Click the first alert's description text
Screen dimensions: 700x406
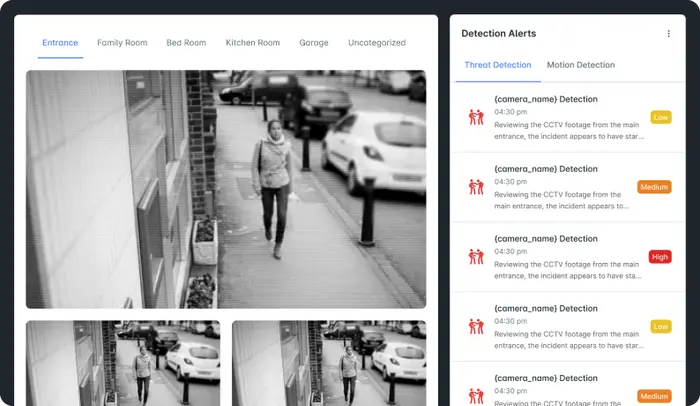point(569,130)
